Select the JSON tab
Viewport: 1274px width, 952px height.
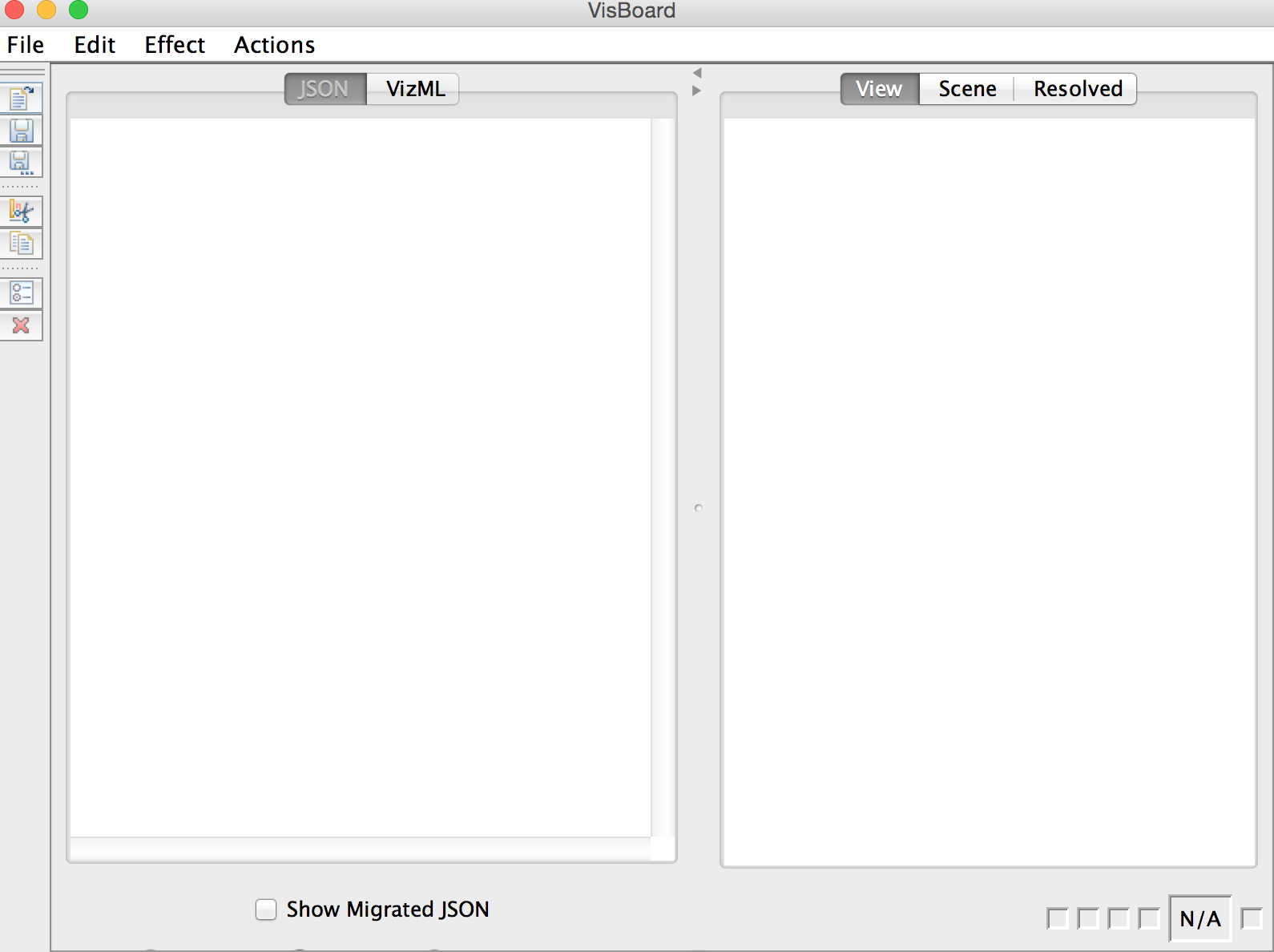(x=324, y=89)
